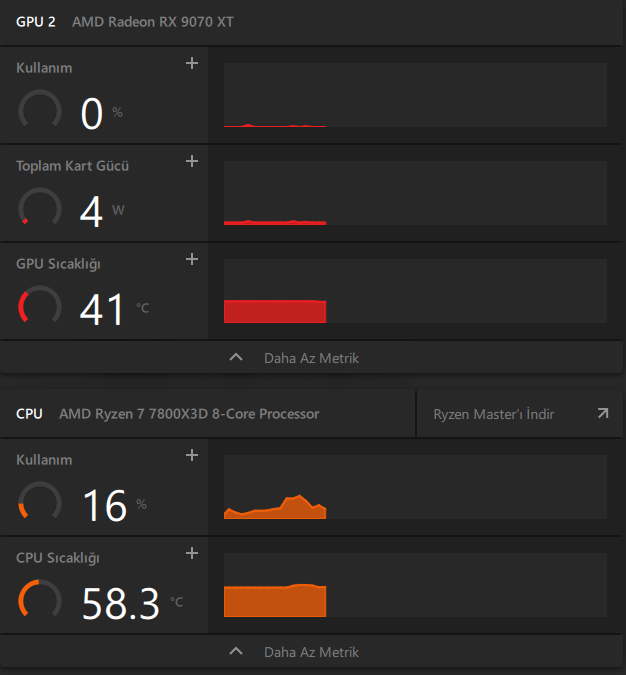626x675 pixels.
Task: Click the CPU temperature gauge dial
Action: point(40,600)
